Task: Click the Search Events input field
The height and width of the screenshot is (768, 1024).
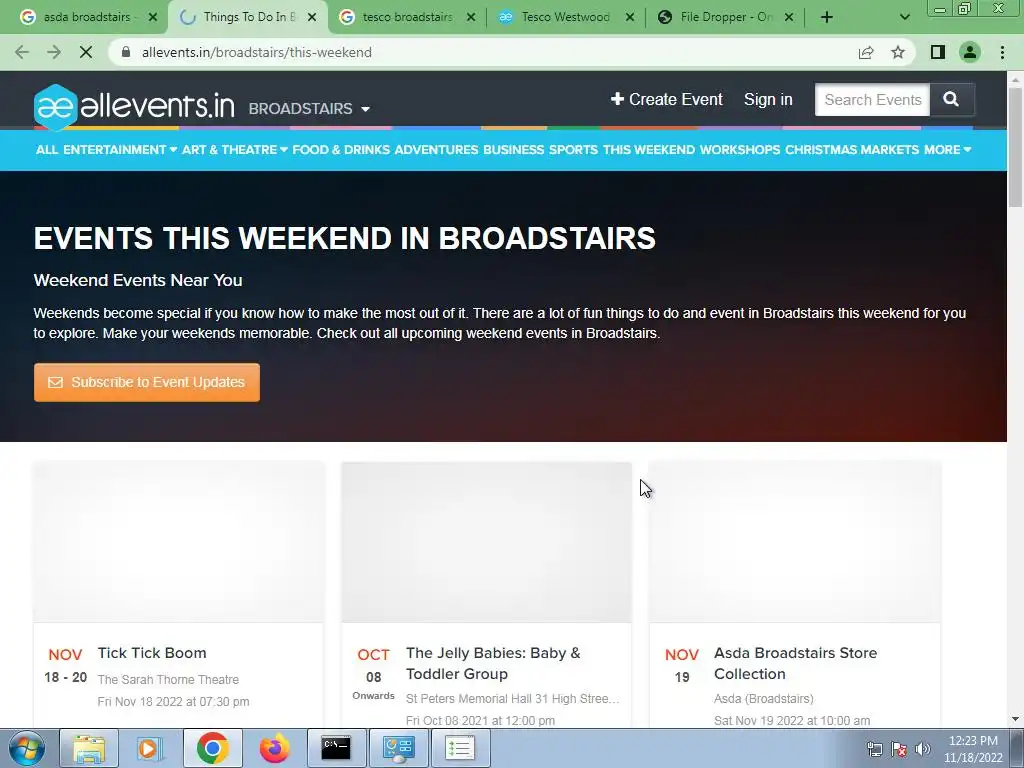Action: [872, 99]
